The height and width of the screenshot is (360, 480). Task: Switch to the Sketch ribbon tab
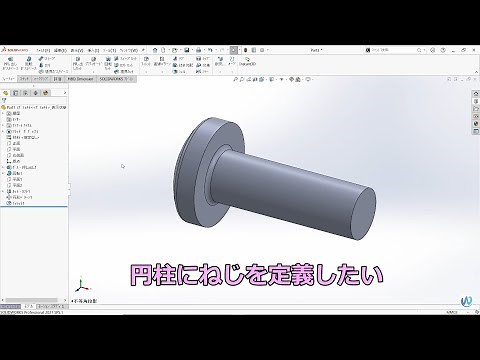pyautogui.click(x=24, y=79)
